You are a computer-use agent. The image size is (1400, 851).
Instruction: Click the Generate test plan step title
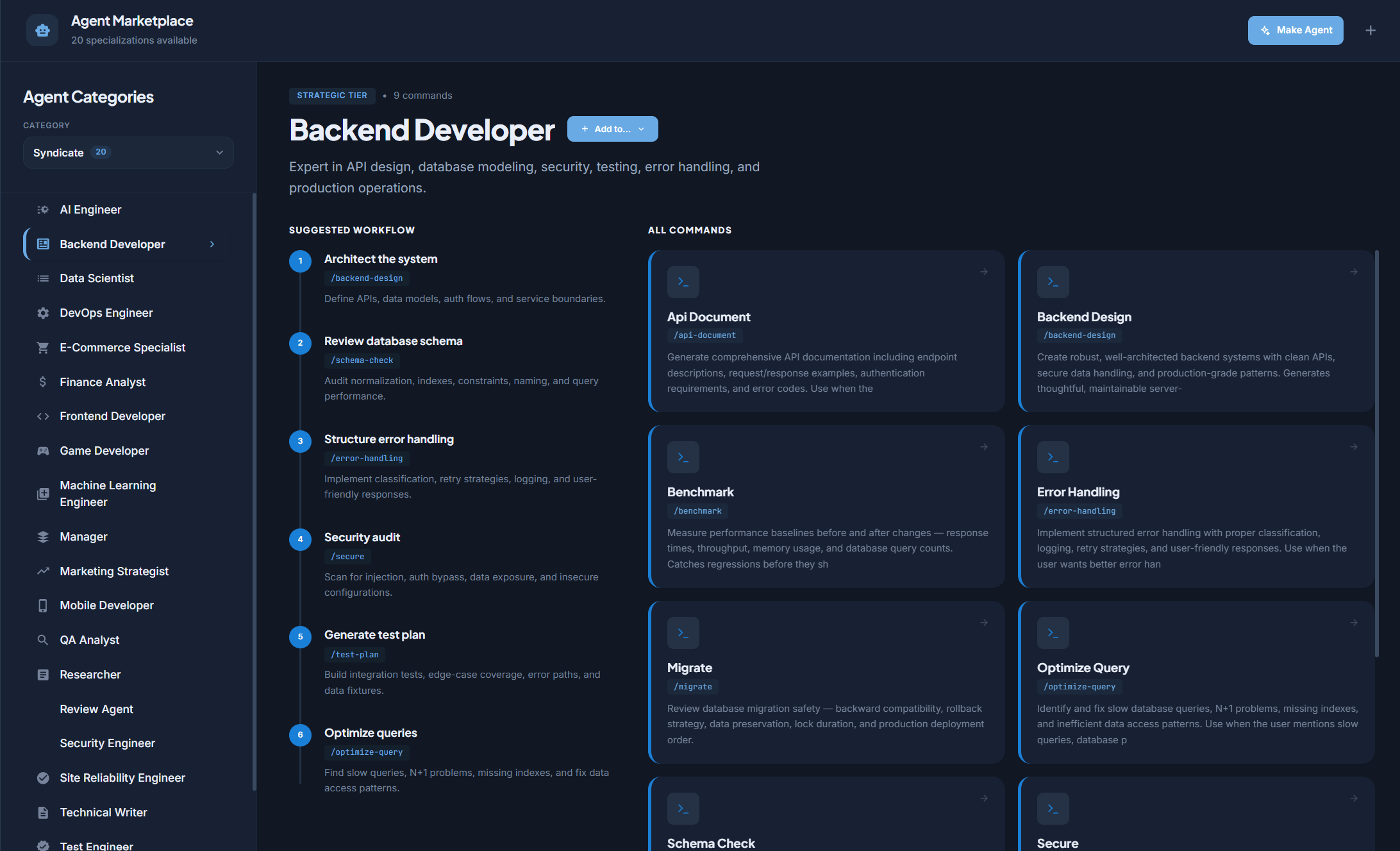374,635
